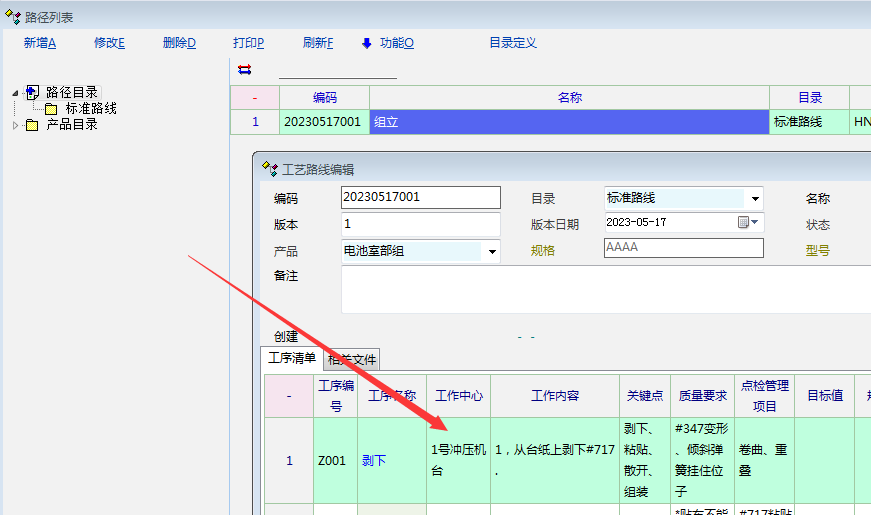Select the 1号冲压机台 work center cell

click(x=458, y=460)
